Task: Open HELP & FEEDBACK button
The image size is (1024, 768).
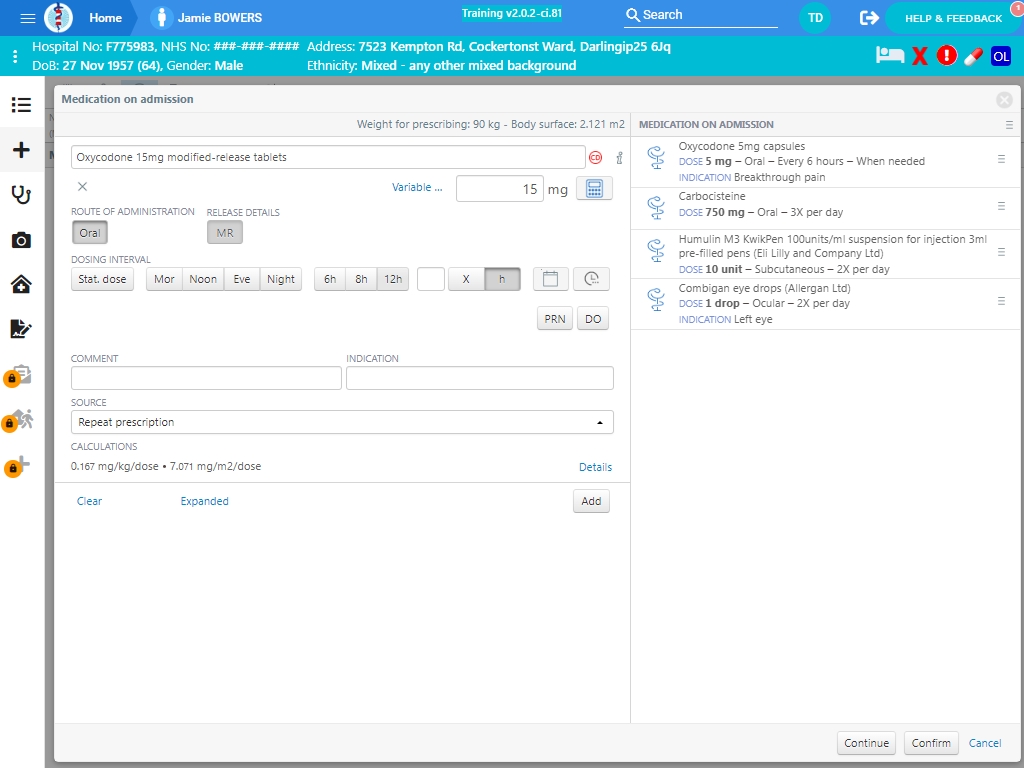Action: pos(953,18)
